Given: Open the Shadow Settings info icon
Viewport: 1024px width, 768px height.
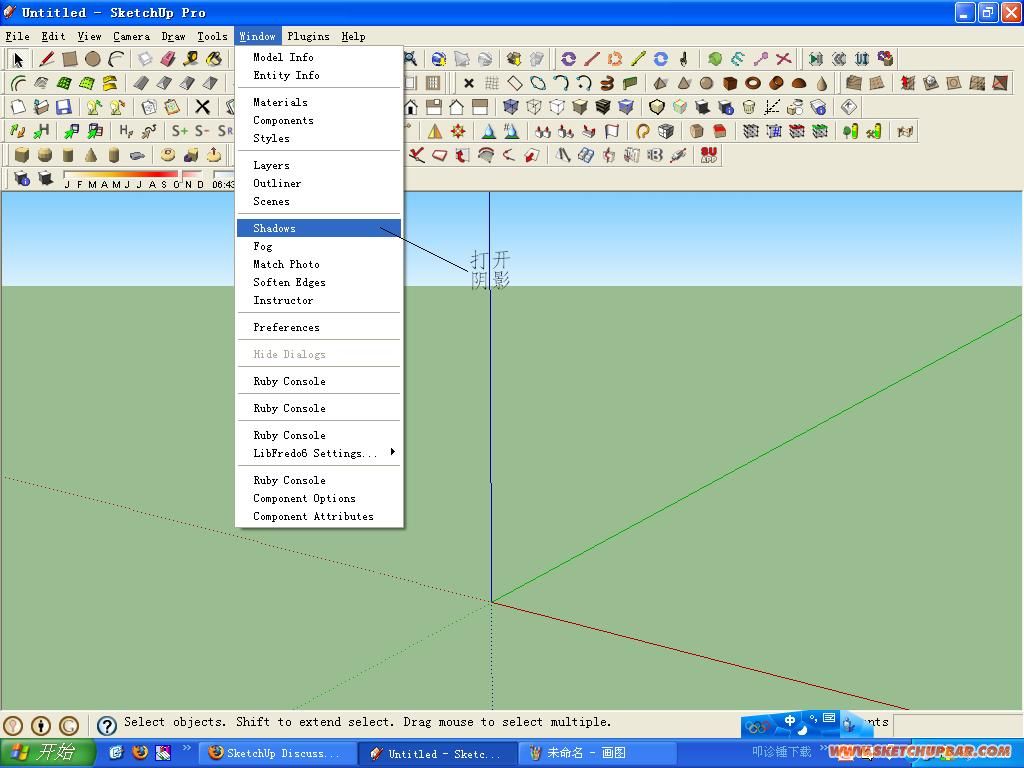Looking at the screenshot, I should pyautogui.click(x=22, y=178).
